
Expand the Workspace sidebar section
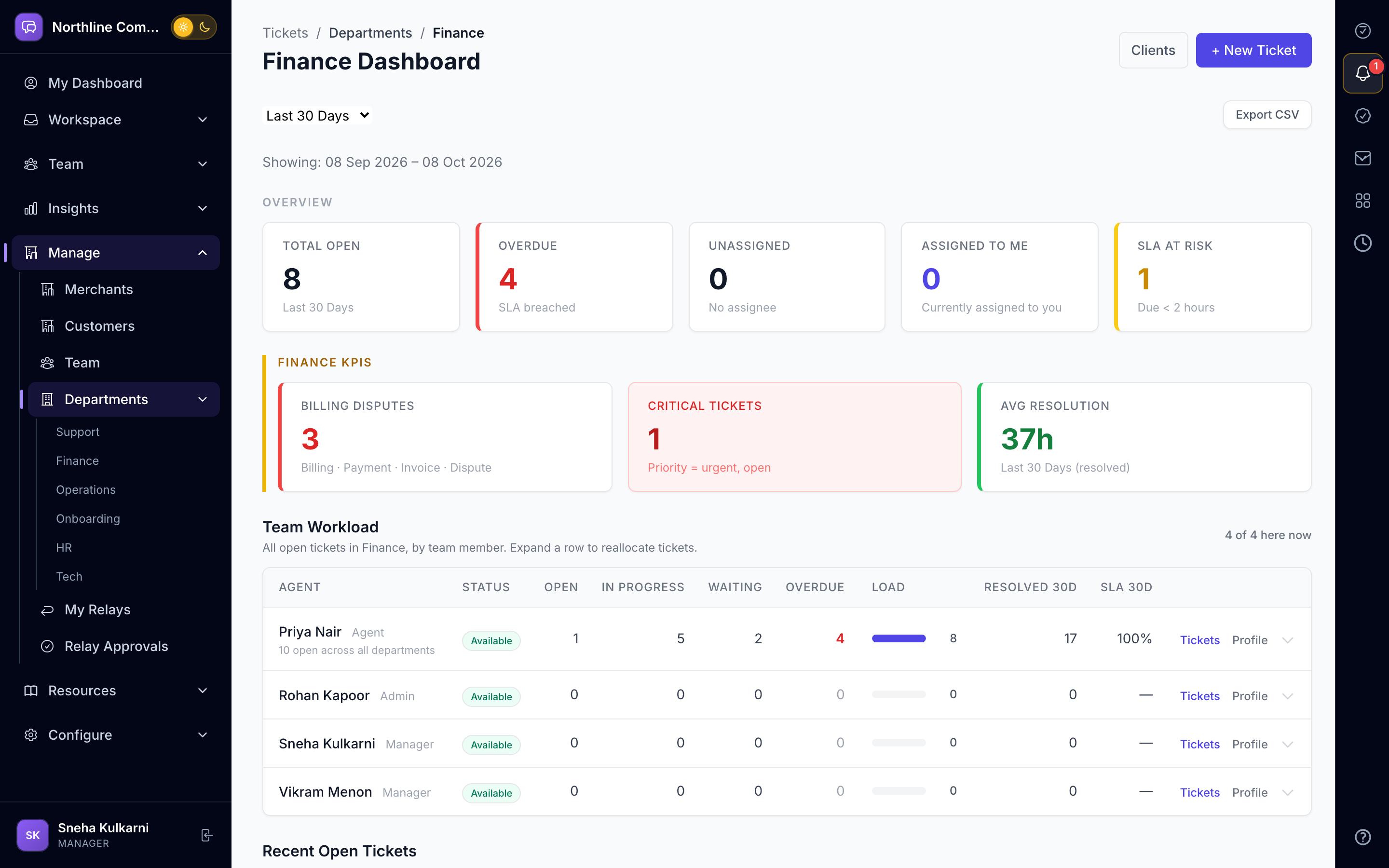tap(115, 120)
